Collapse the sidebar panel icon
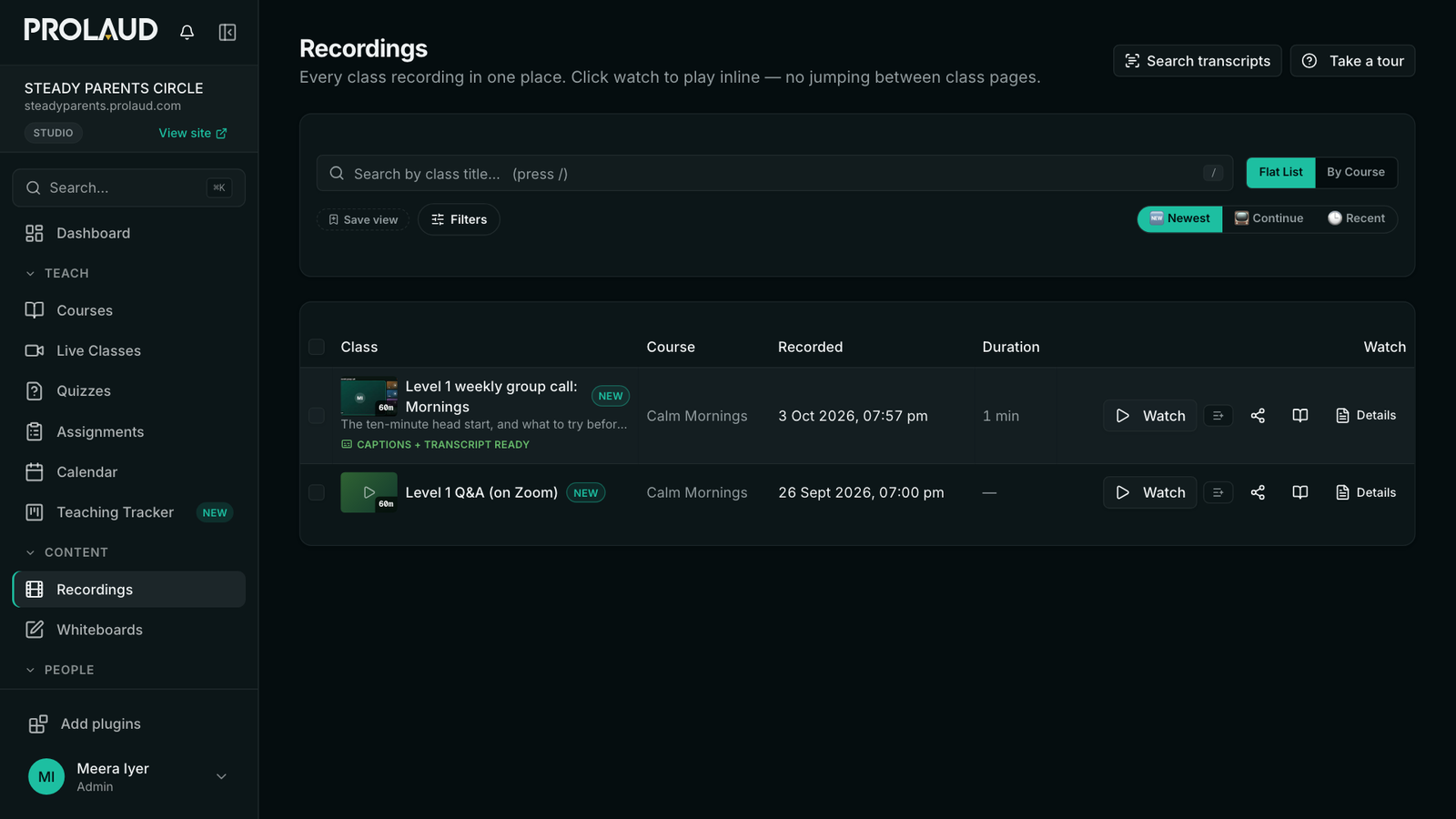The width and height of the screenshot is (1456, 819). pyautogui.click(x=227, y=32)
